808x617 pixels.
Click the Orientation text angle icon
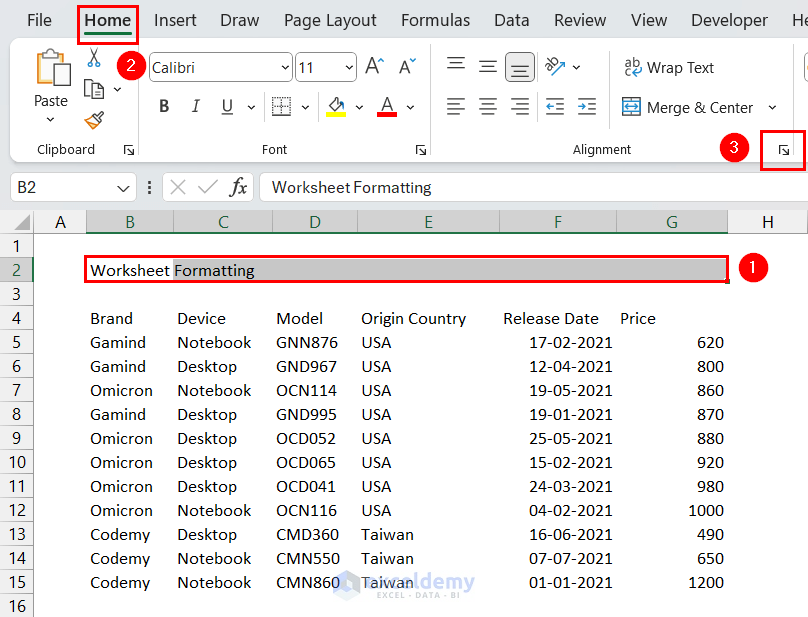tap(556, 67)
